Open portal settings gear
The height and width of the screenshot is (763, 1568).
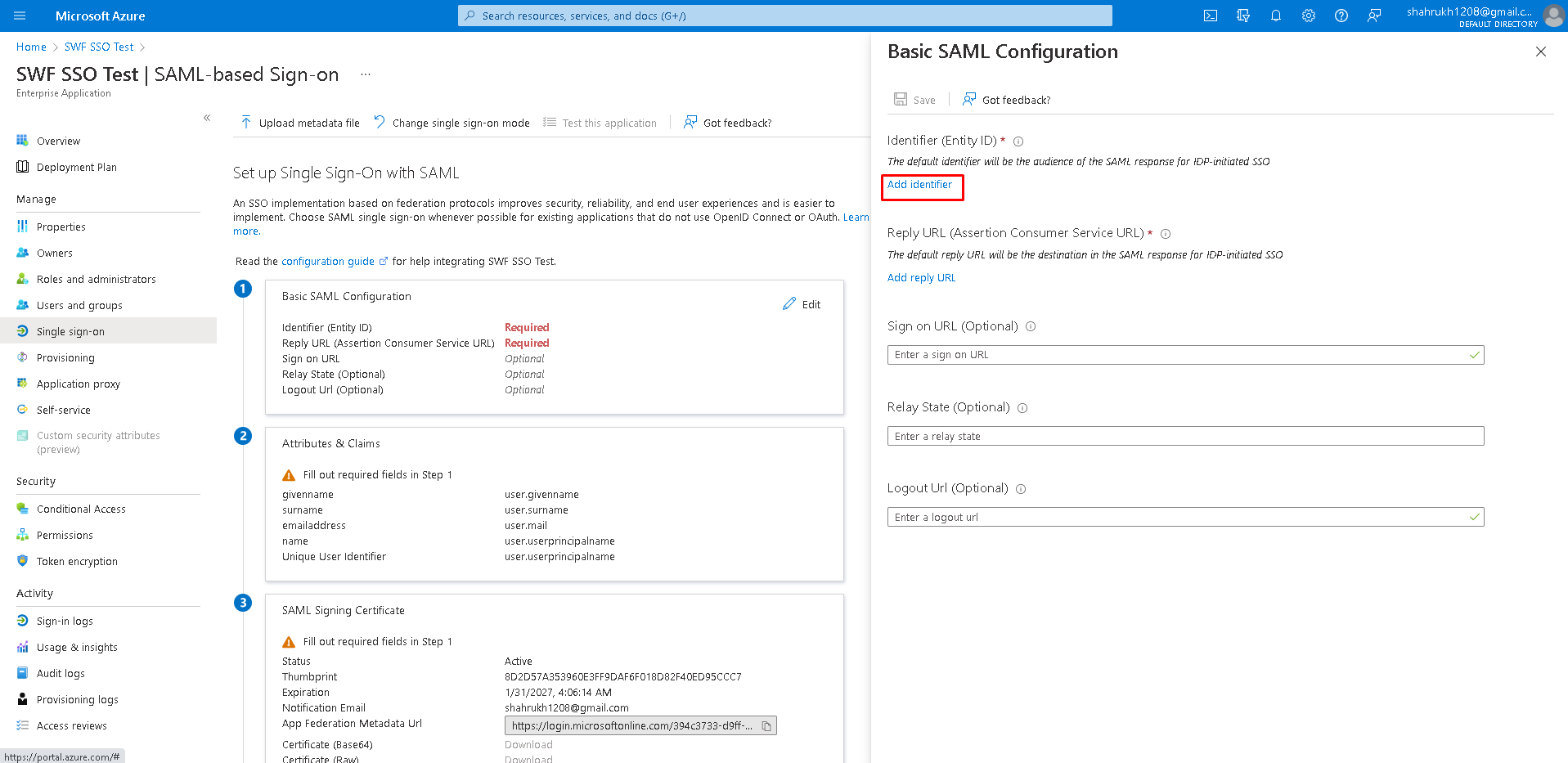tap(1309, 16)
